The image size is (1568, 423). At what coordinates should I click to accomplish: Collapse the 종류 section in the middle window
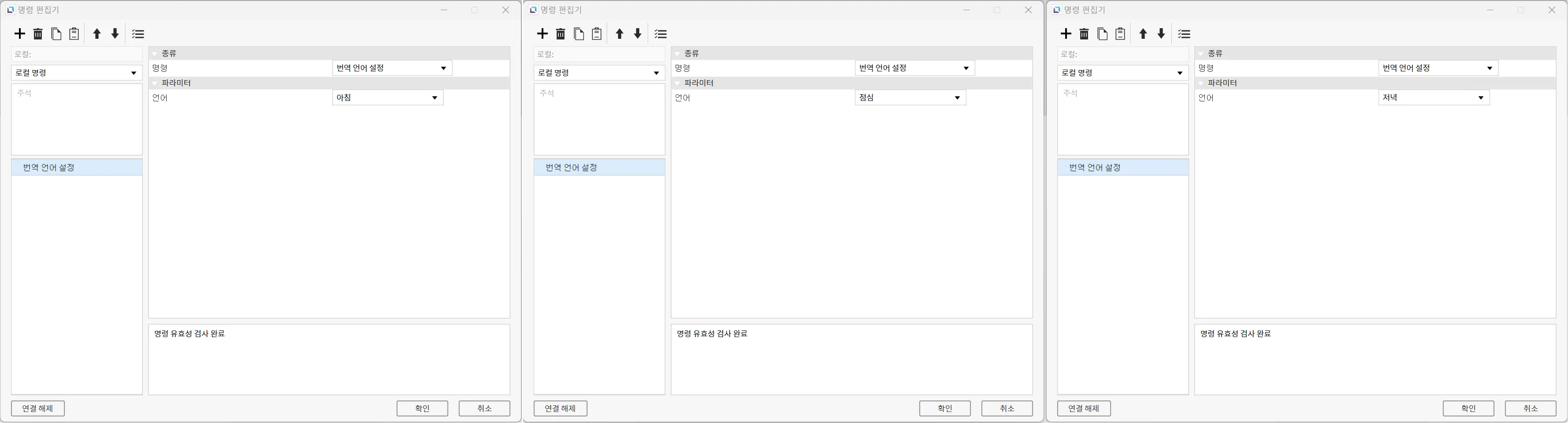coord(677,54)
